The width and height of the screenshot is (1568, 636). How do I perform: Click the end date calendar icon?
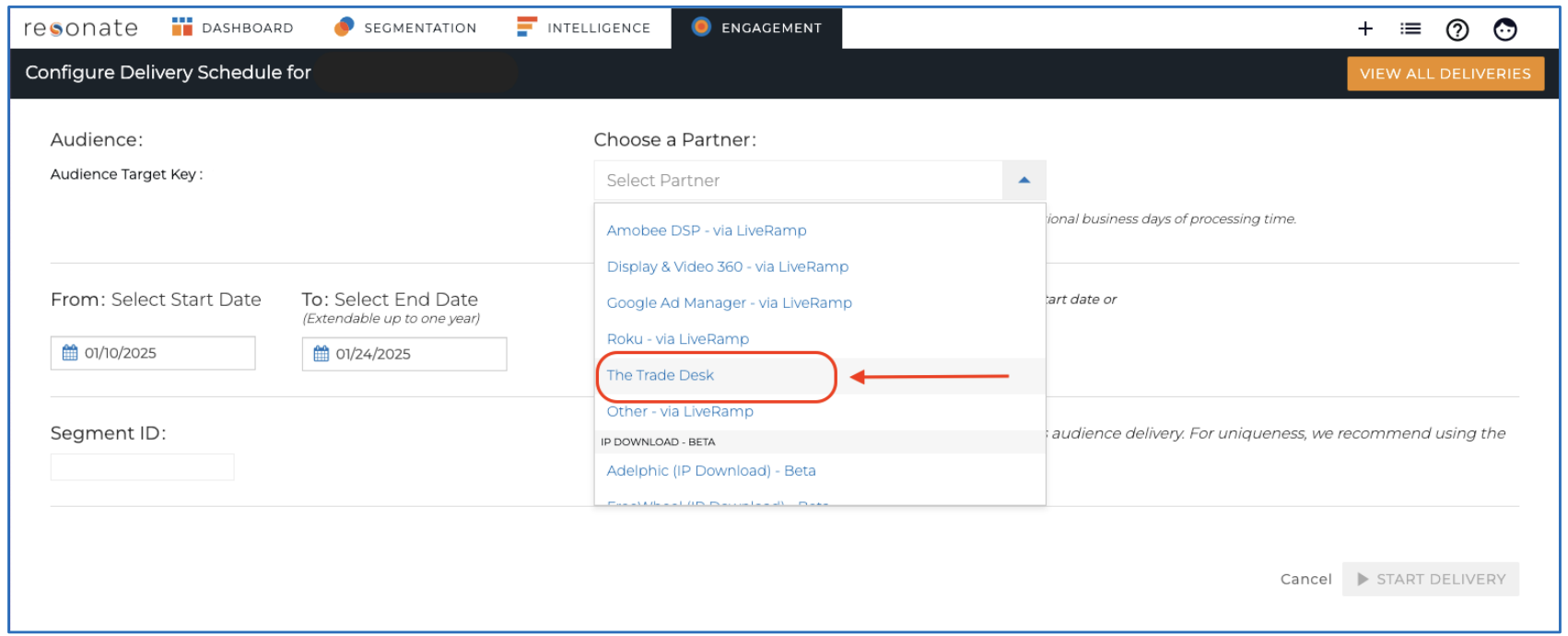[x=322, y=354]
